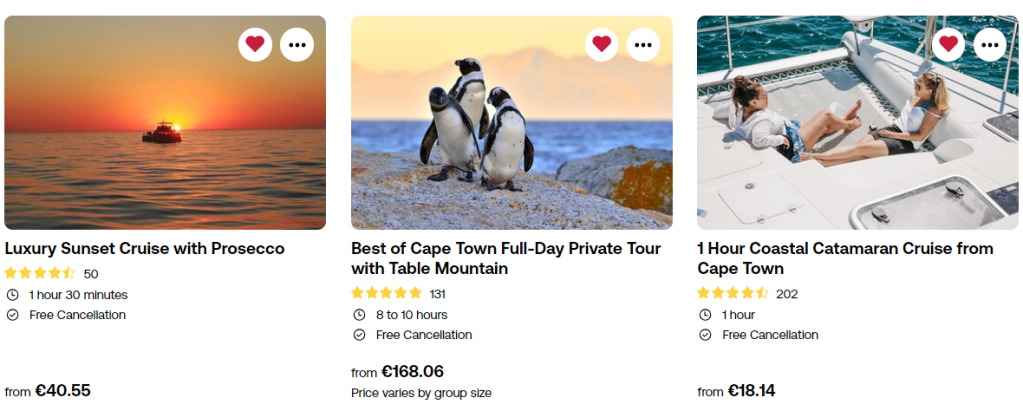Unfavorite the Luxury Sunset Cruise heart
This screenshot has width=1023, height=411.
coord(255,44)
